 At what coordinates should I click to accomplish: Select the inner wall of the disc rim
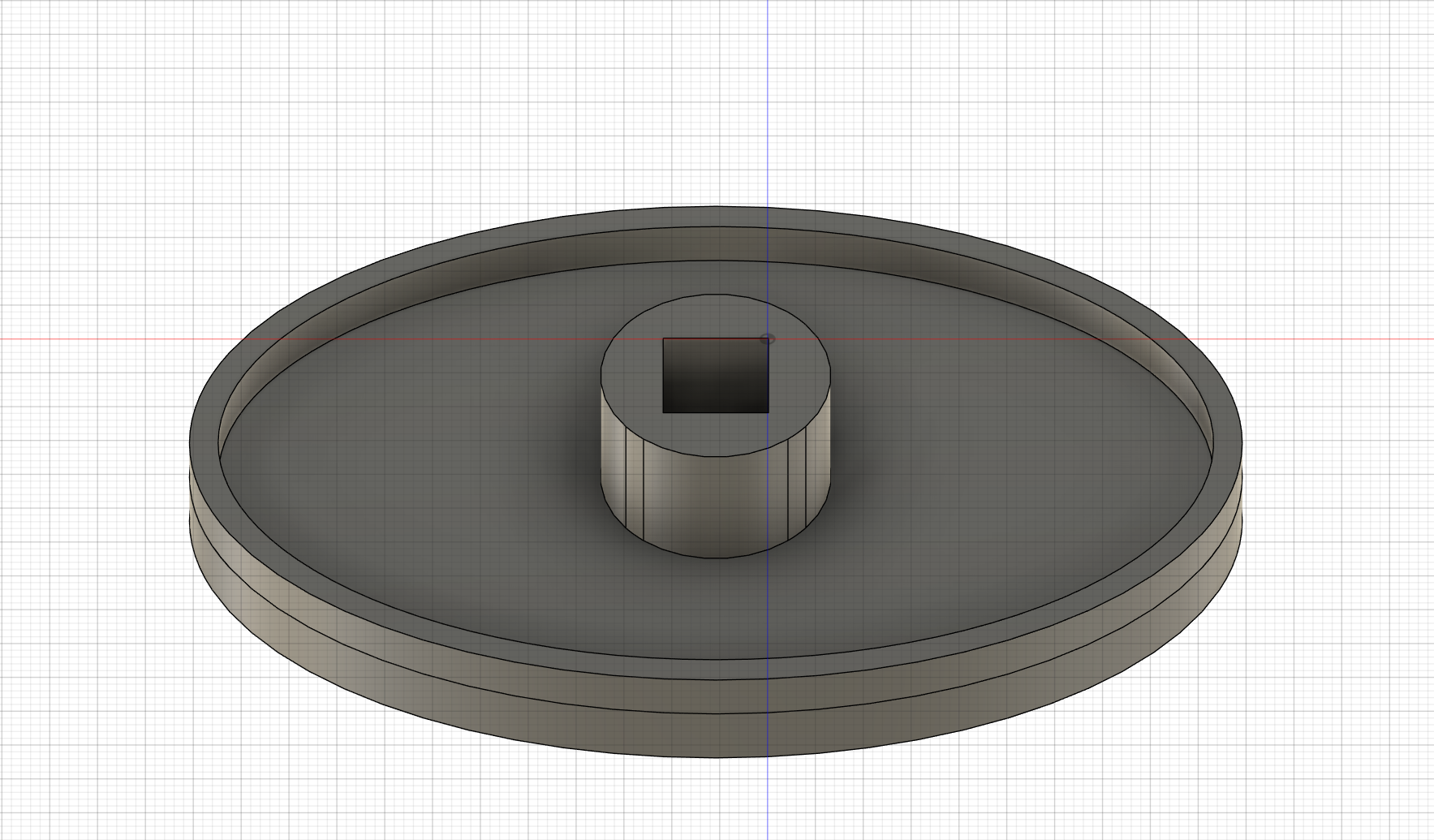(x=715, y=244)
